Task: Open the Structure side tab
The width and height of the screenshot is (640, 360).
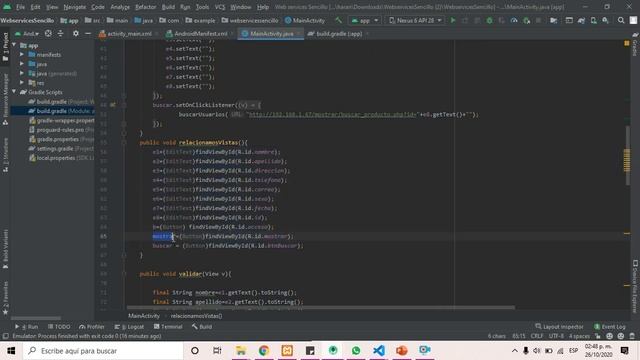Action: point(5,155)
